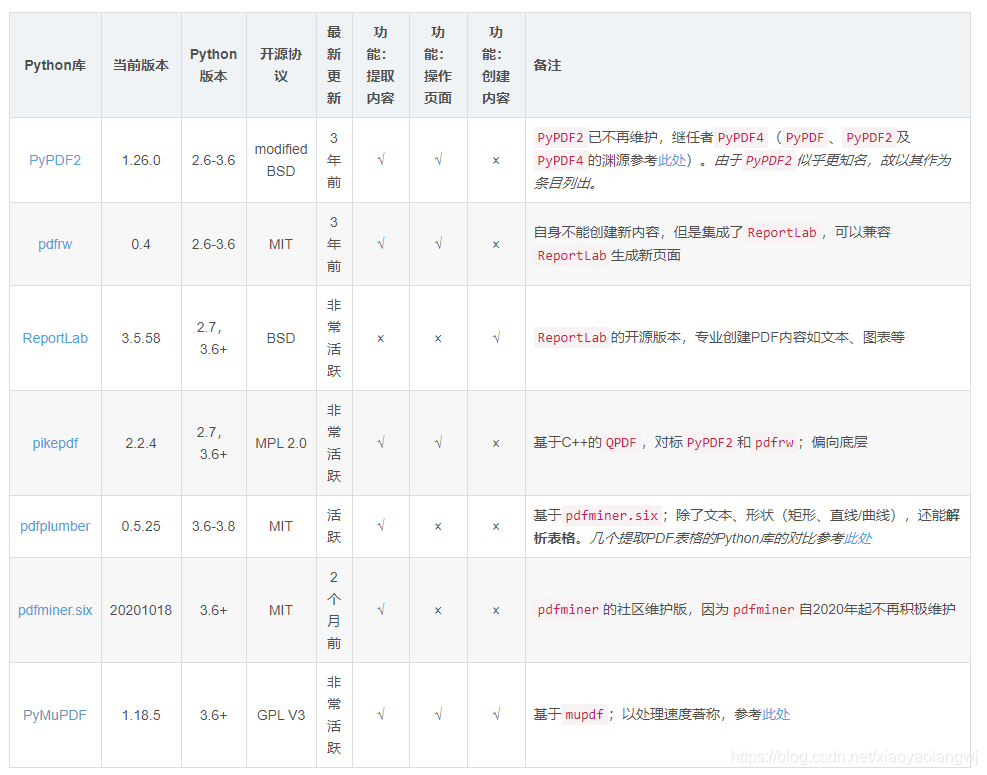Open the pikepdf library link
Screen dimensions: 987x775
(x=55, y=443)
